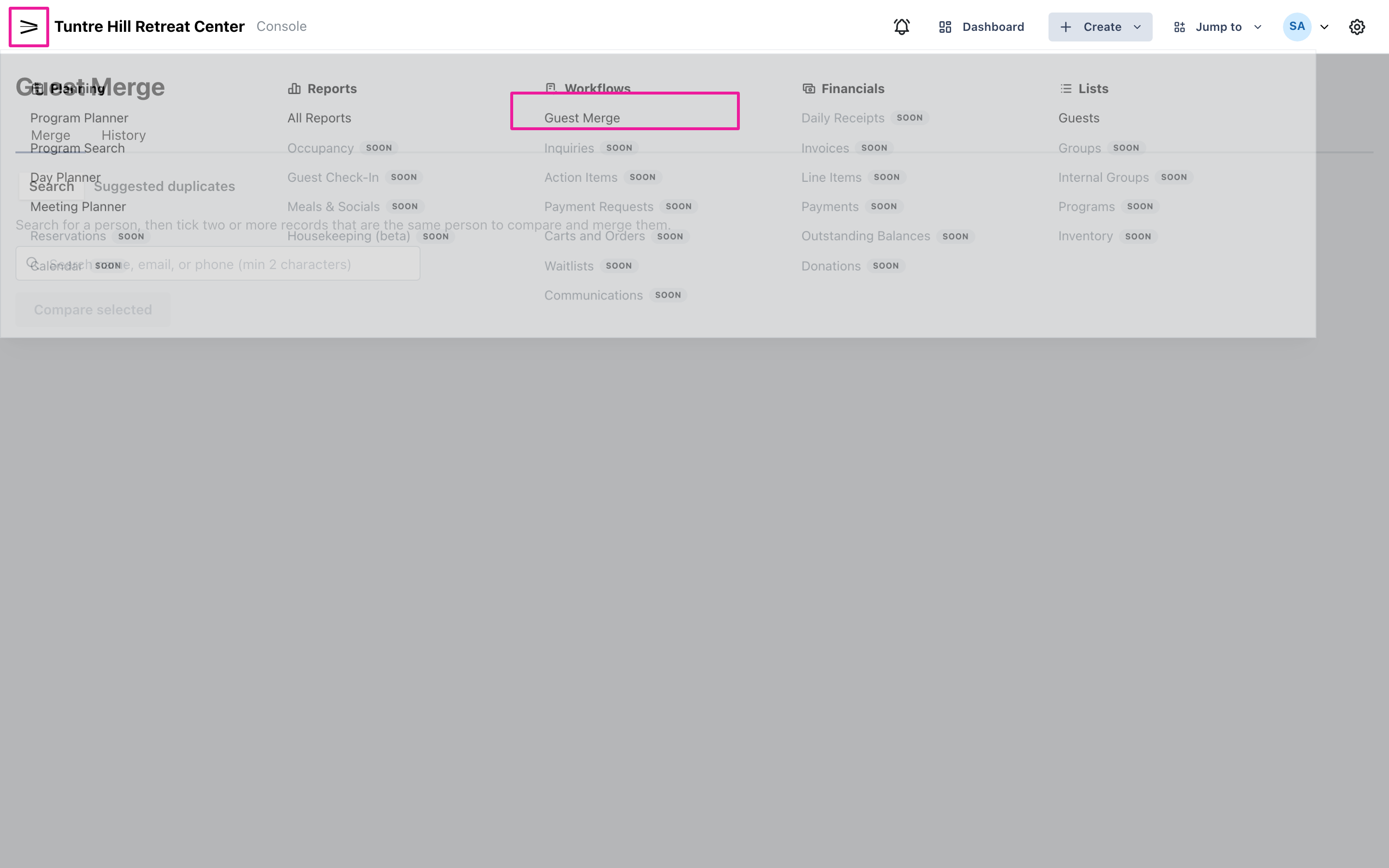
Task: Open Meeting Planner
Action: click(78, 207)
